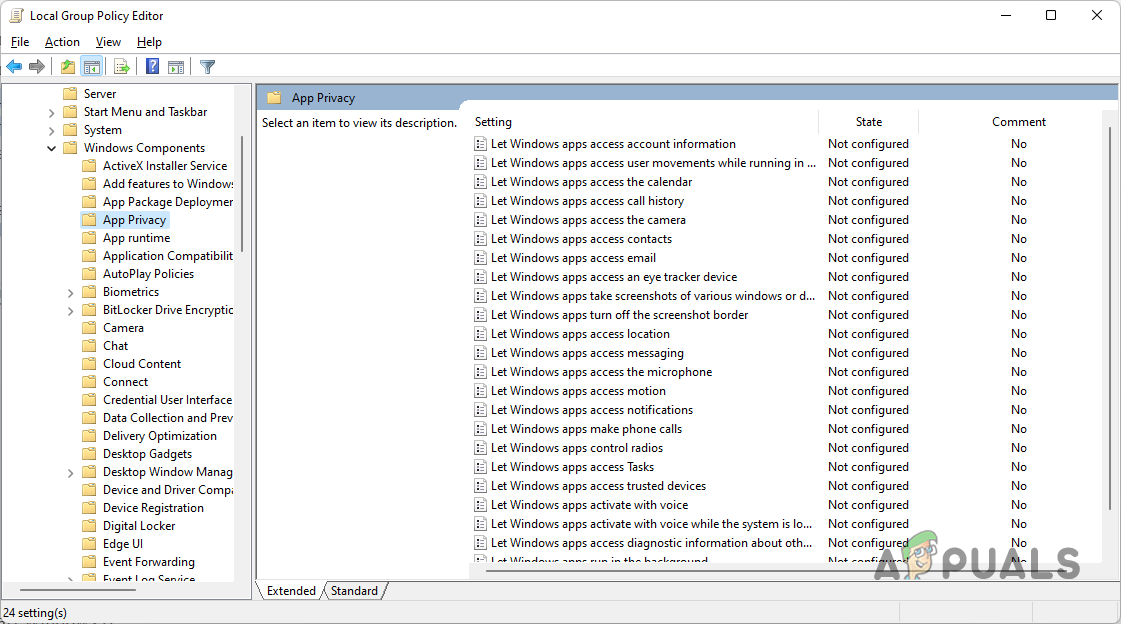Click the folder icon next to Connect
Viewport: 1121px width, 624px height.
click(89, 382)
